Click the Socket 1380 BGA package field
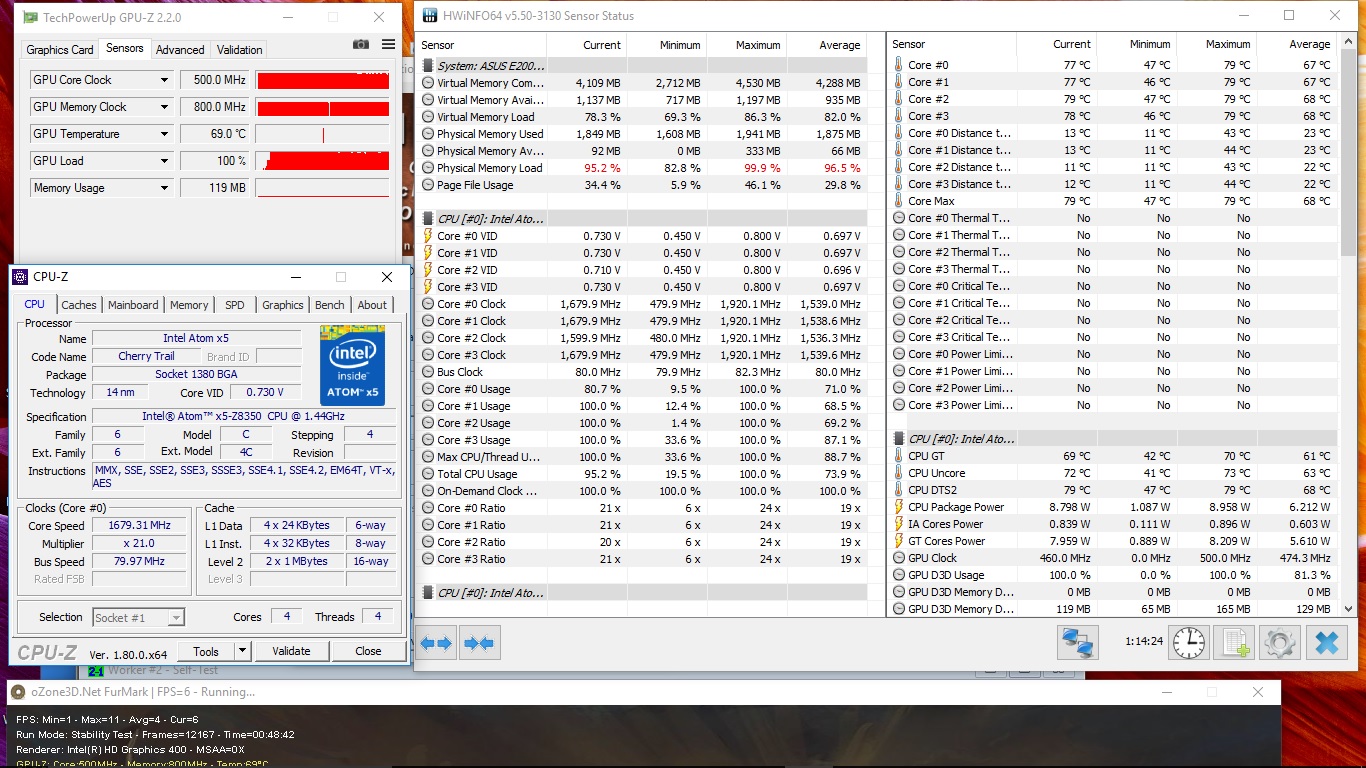The width and height of the screenshot is (1366, 768). (x=197, y=375)
